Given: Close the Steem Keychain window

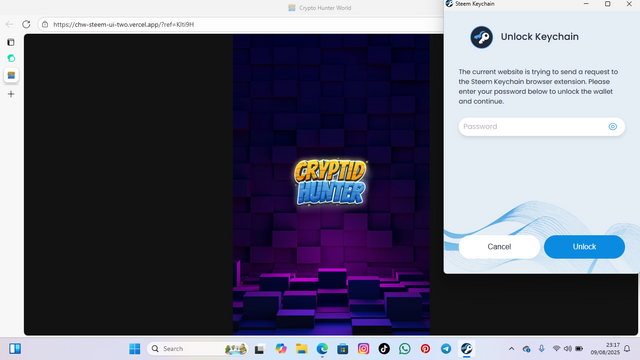Looking at the screenshot, I should click(x=629, y=4).
